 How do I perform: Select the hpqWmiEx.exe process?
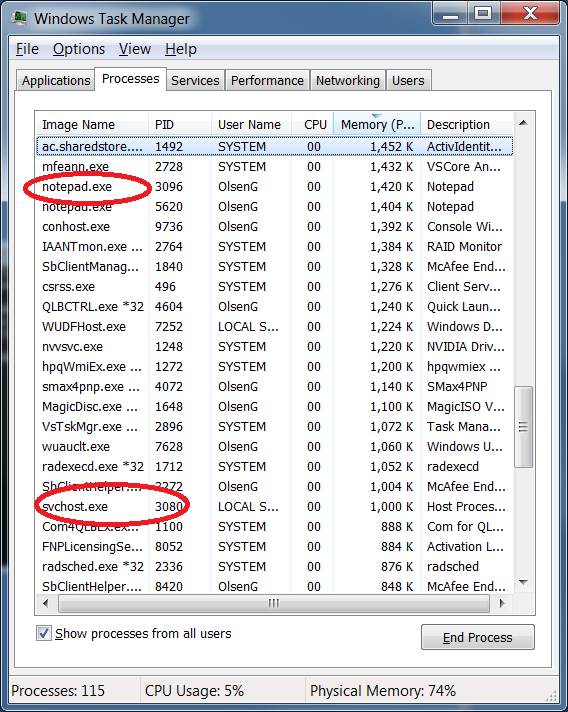pos(275,366)
